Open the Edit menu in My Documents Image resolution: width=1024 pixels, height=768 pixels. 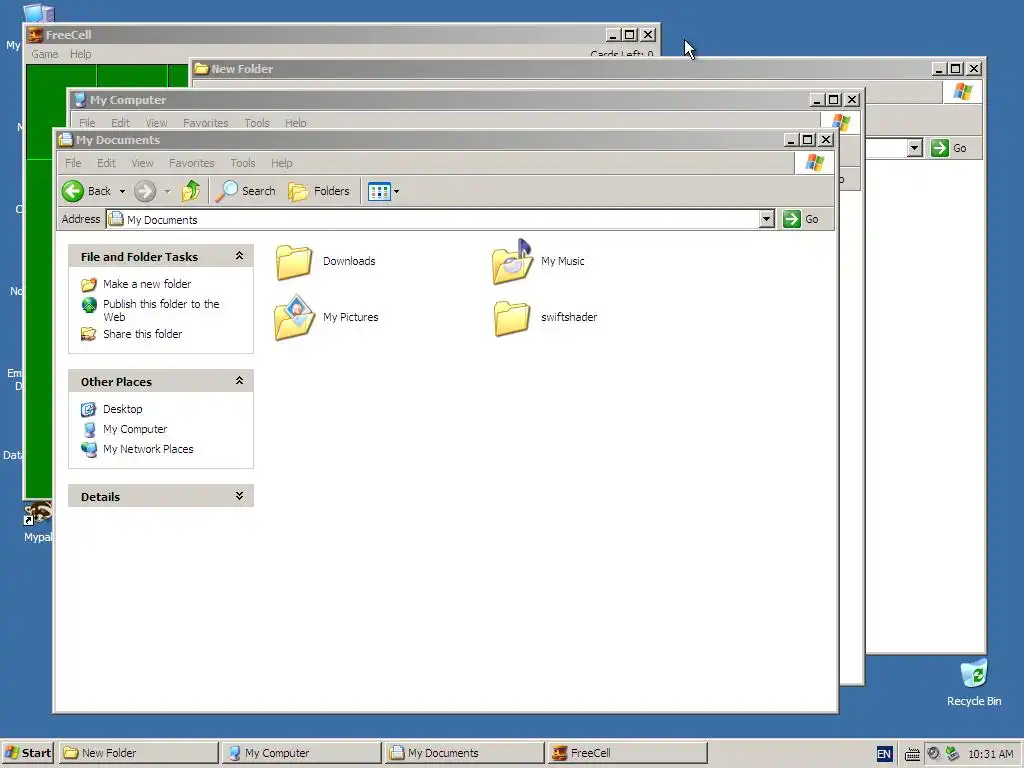point(106,163)
